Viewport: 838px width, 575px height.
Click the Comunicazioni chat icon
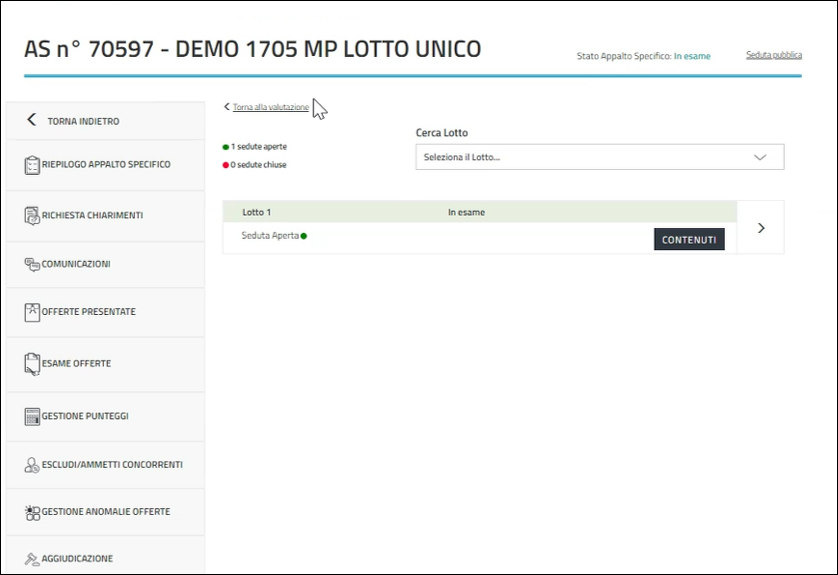32,264
